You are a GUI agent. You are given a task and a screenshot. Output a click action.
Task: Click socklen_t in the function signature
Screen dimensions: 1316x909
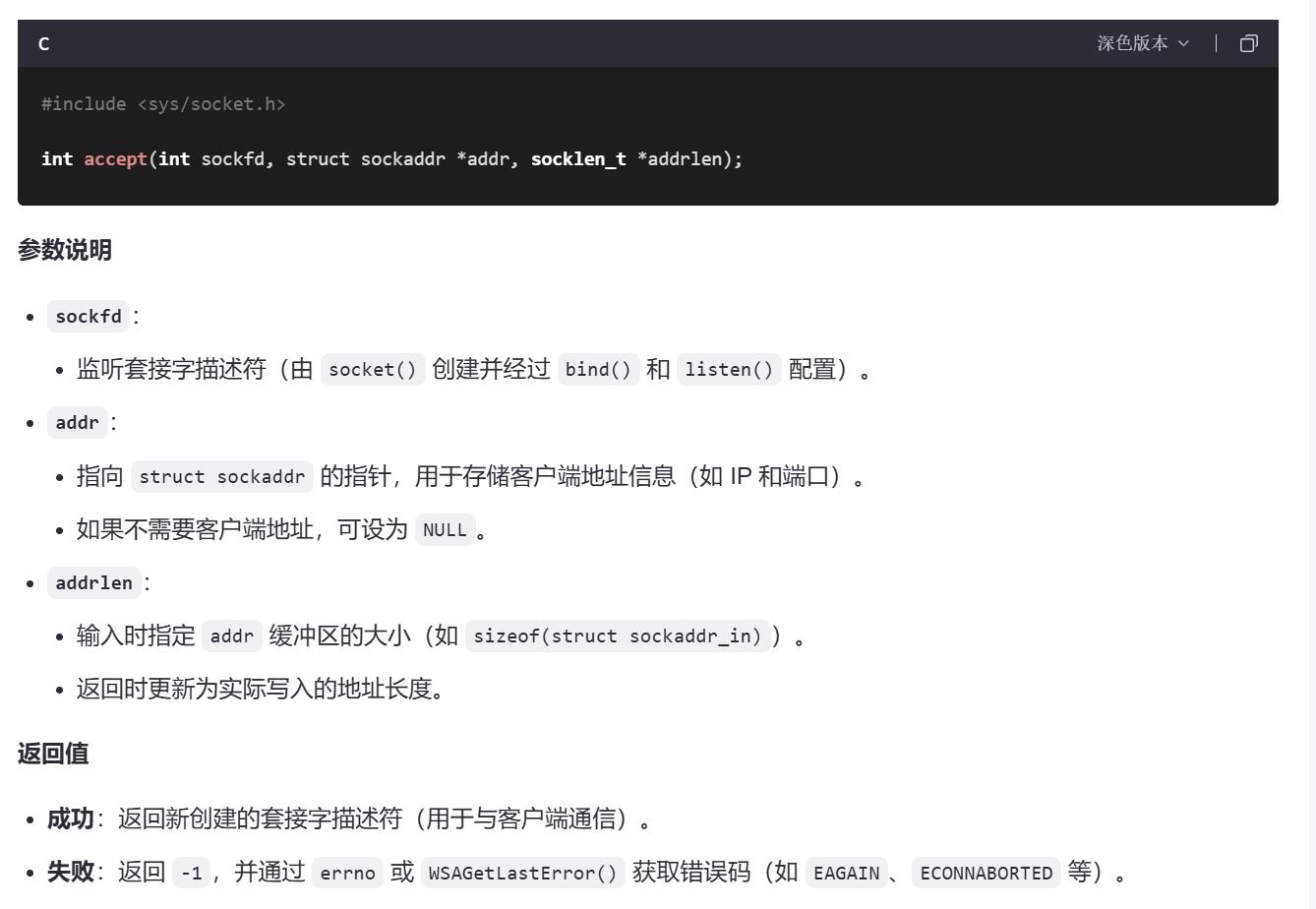[x=578, y=158]
